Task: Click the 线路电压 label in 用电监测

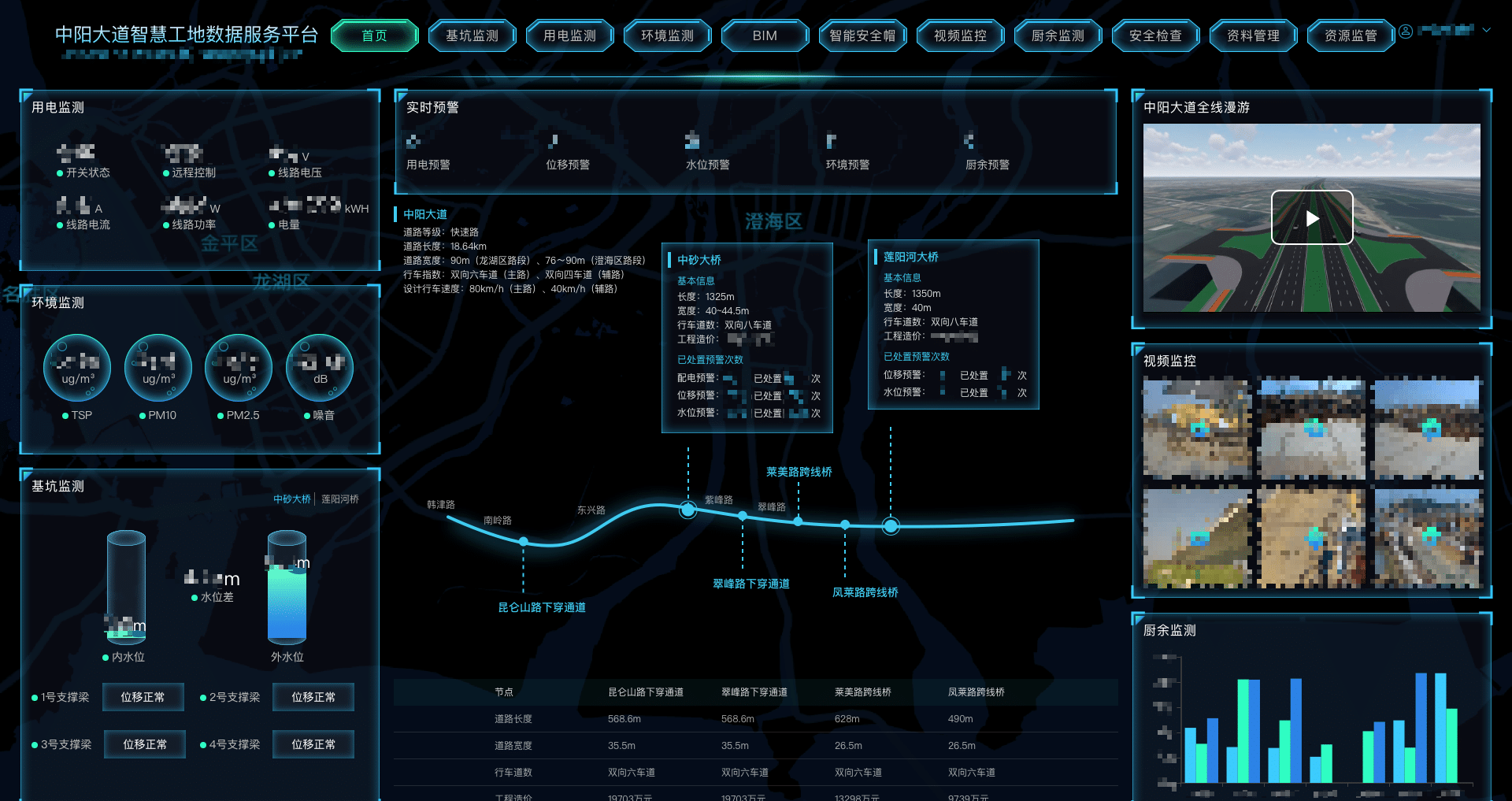Action: click(300, 172)
